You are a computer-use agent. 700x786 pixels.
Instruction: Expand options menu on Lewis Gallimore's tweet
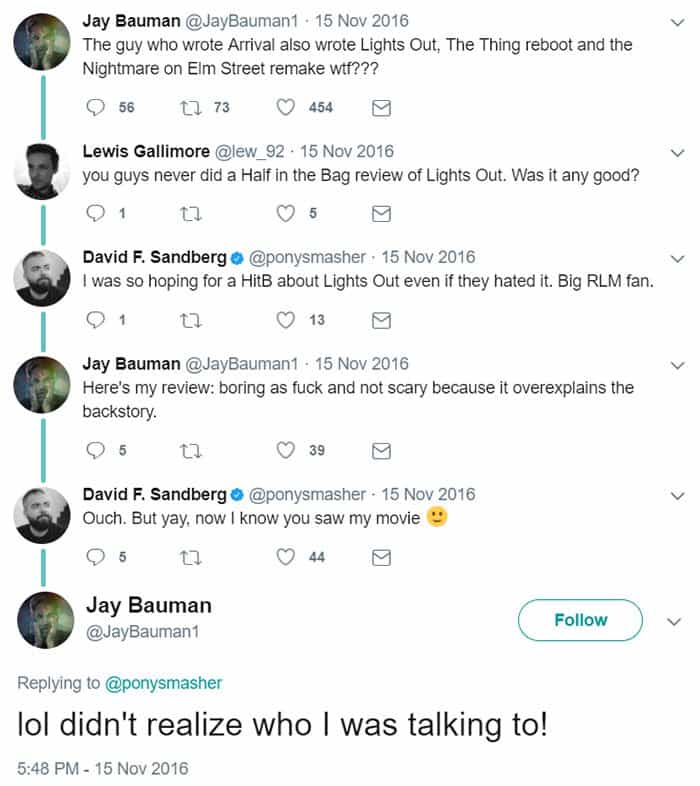click(x=677, y=153)
